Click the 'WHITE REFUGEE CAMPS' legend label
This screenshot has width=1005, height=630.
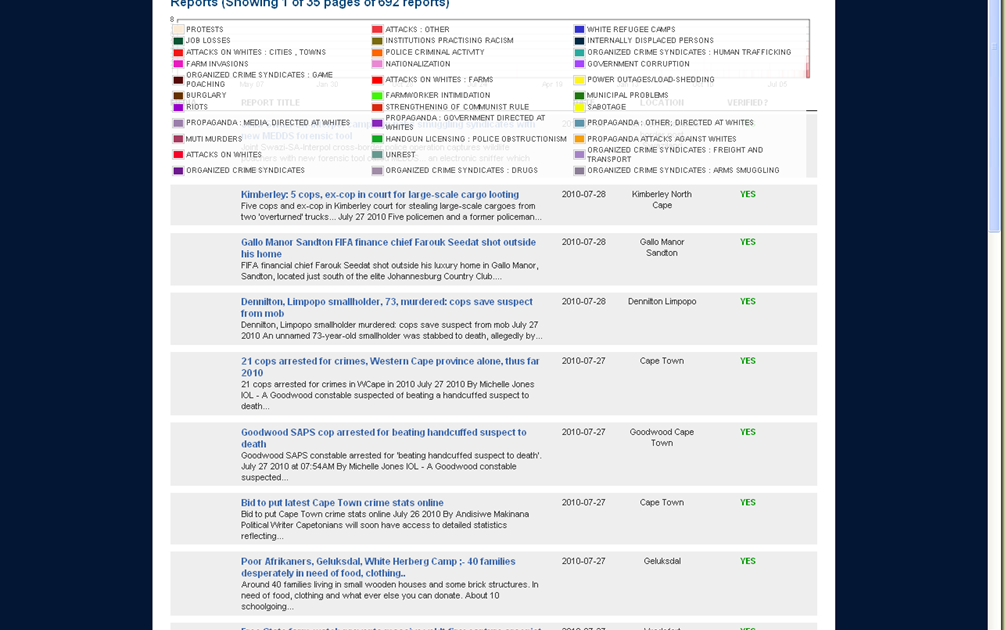(x=631, y=29)
